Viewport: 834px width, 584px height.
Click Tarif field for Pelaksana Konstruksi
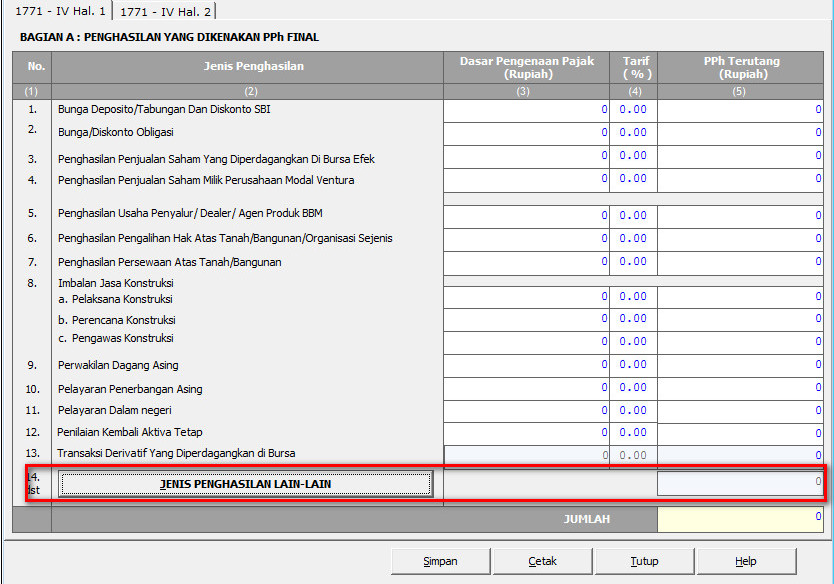tap(633, 297)
